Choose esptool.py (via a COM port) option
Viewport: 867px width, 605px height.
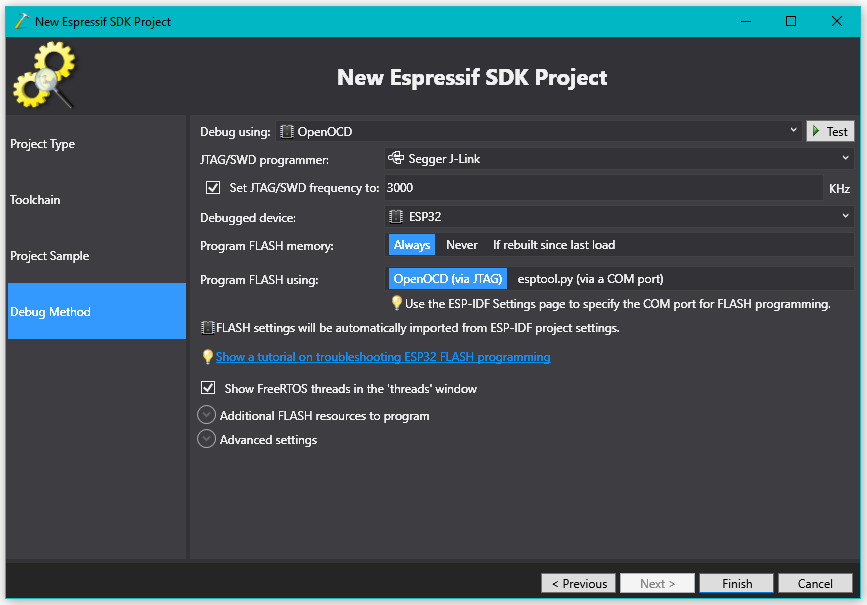[591, 279]
